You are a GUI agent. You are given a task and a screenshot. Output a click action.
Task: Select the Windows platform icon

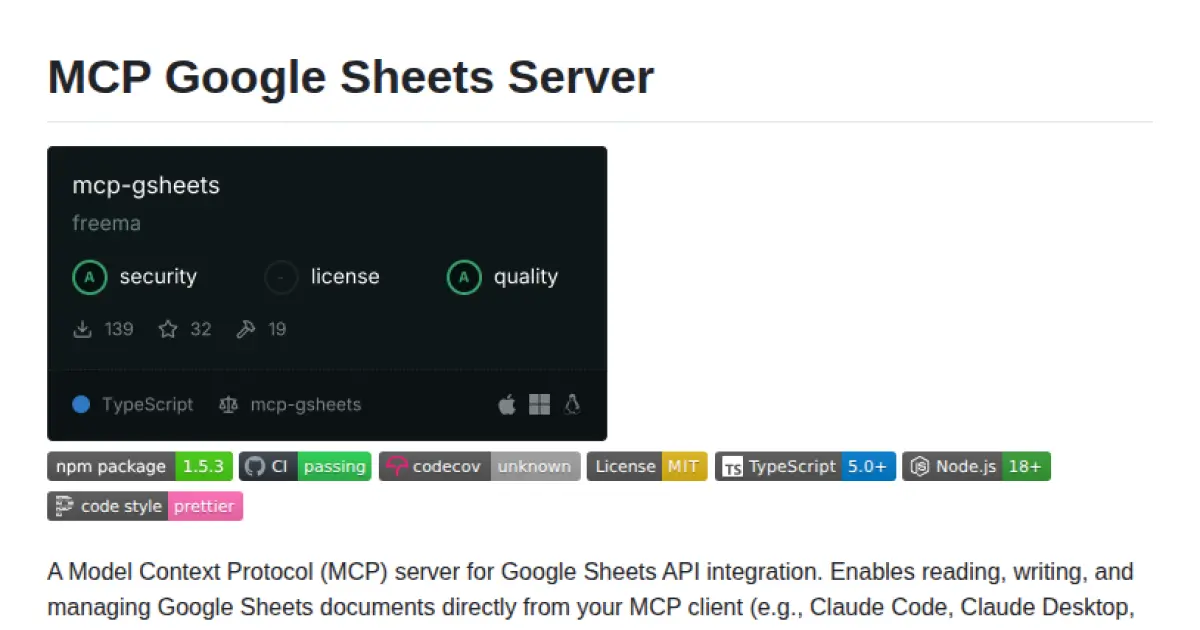pyautogui.click(x=538, y=404)
